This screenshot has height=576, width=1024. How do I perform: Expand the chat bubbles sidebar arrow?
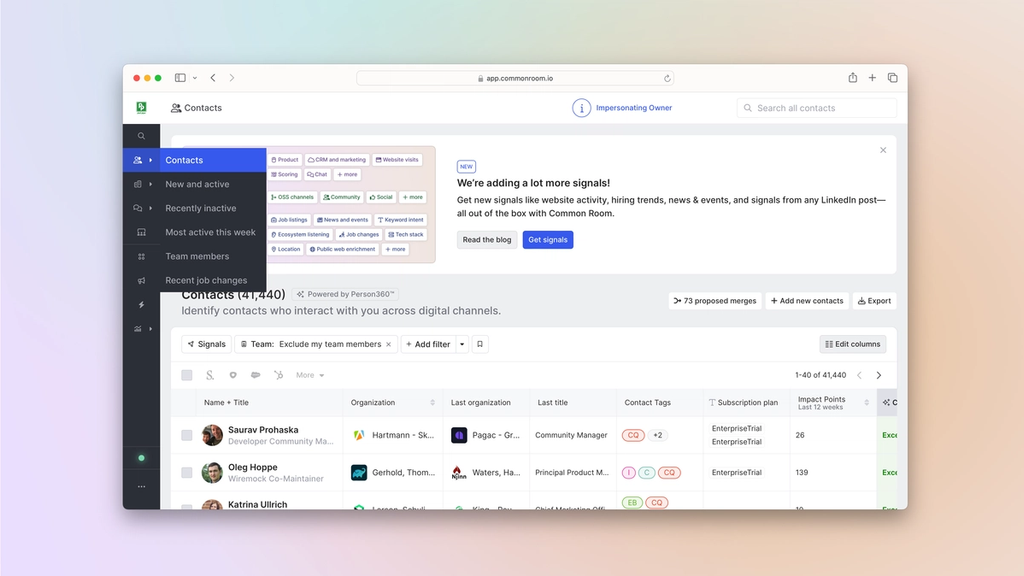[x=150, y=208]
